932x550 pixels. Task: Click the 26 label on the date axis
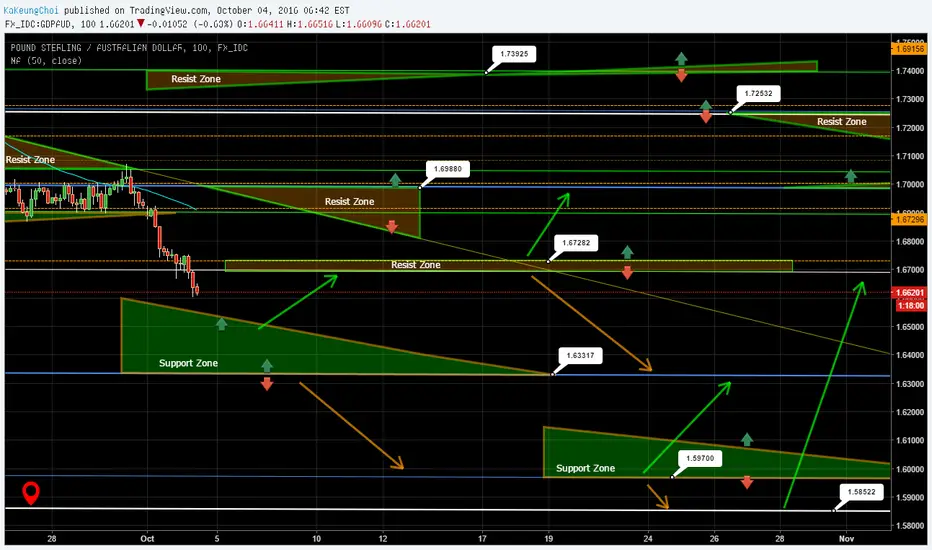714,539
